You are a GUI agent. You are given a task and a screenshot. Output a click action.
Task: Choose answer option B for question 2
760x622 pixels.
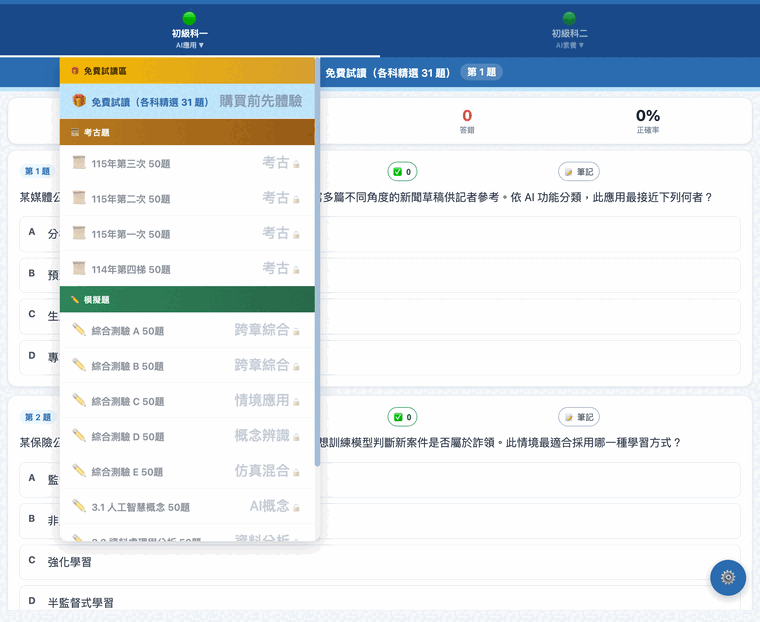pos(380,521)
